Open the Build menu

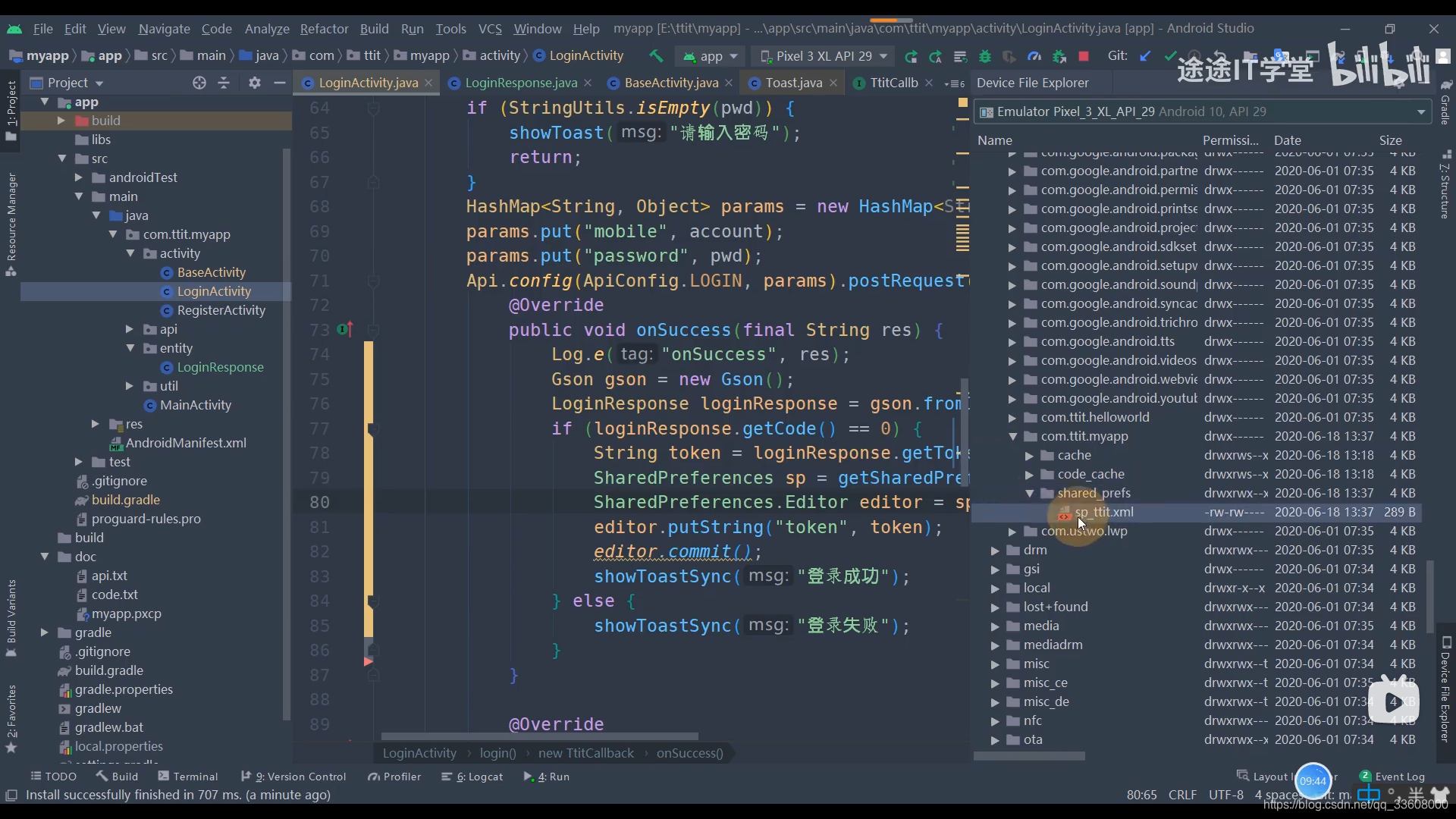374,29
